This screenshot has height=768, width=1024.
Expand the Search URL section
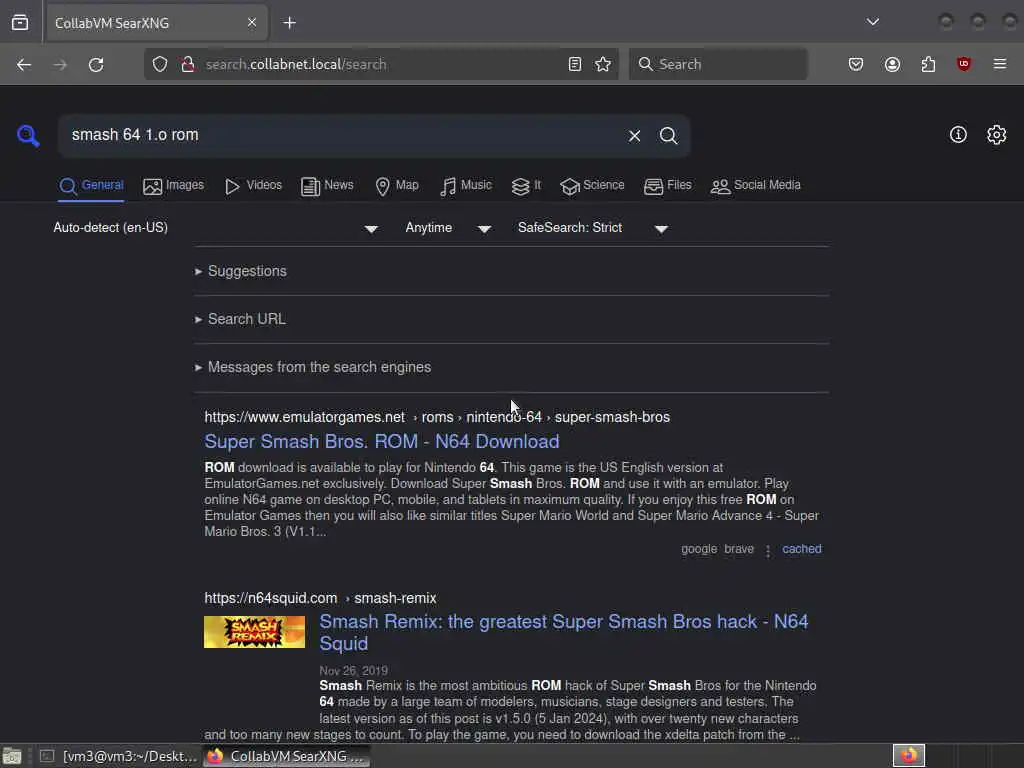pos(240,319)
